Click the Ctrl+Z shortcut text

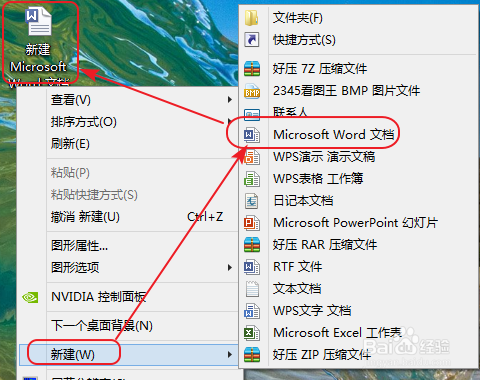coord(205,217)
